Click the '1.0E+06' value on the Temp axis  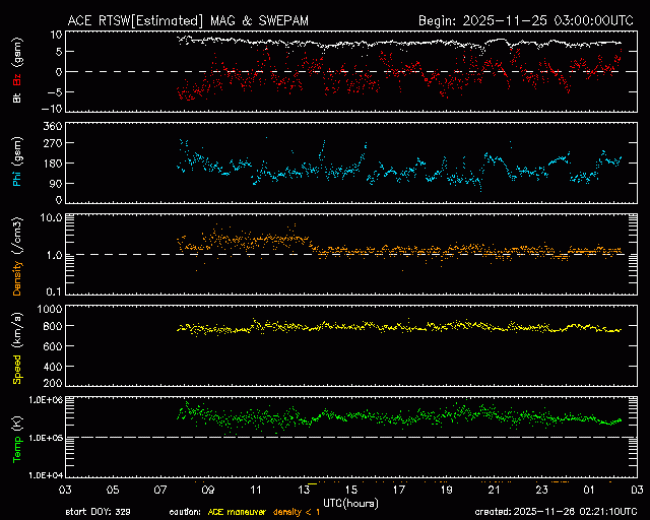[45, 400]
